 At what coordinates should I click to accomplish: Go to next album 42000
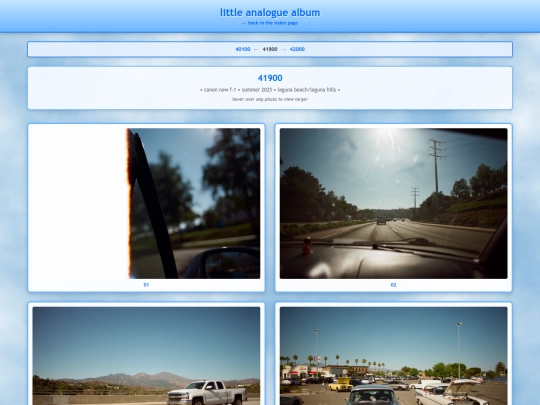(x=297, y=49)
